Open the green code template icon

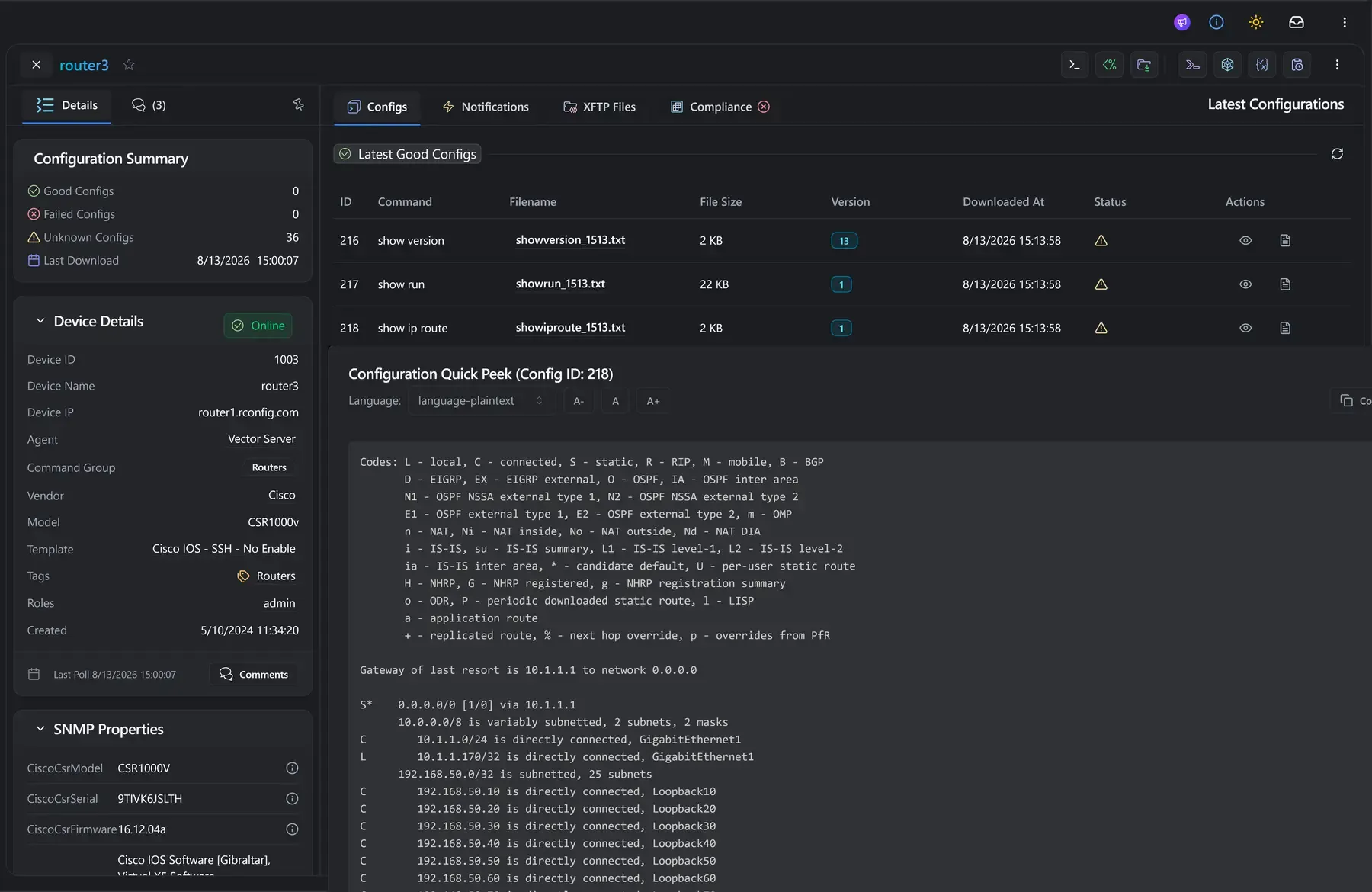(1110, 65)
